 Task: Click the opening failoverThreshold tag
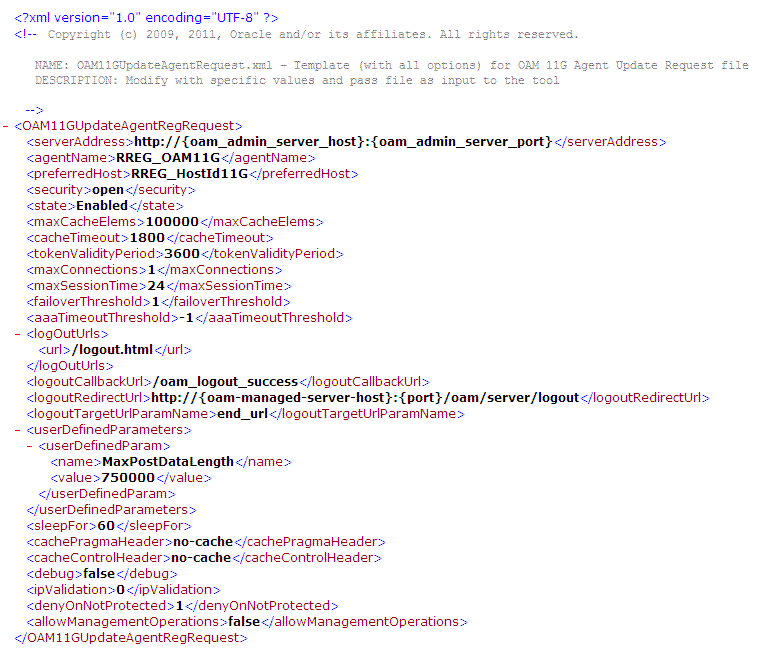click(x=88, y=302)
